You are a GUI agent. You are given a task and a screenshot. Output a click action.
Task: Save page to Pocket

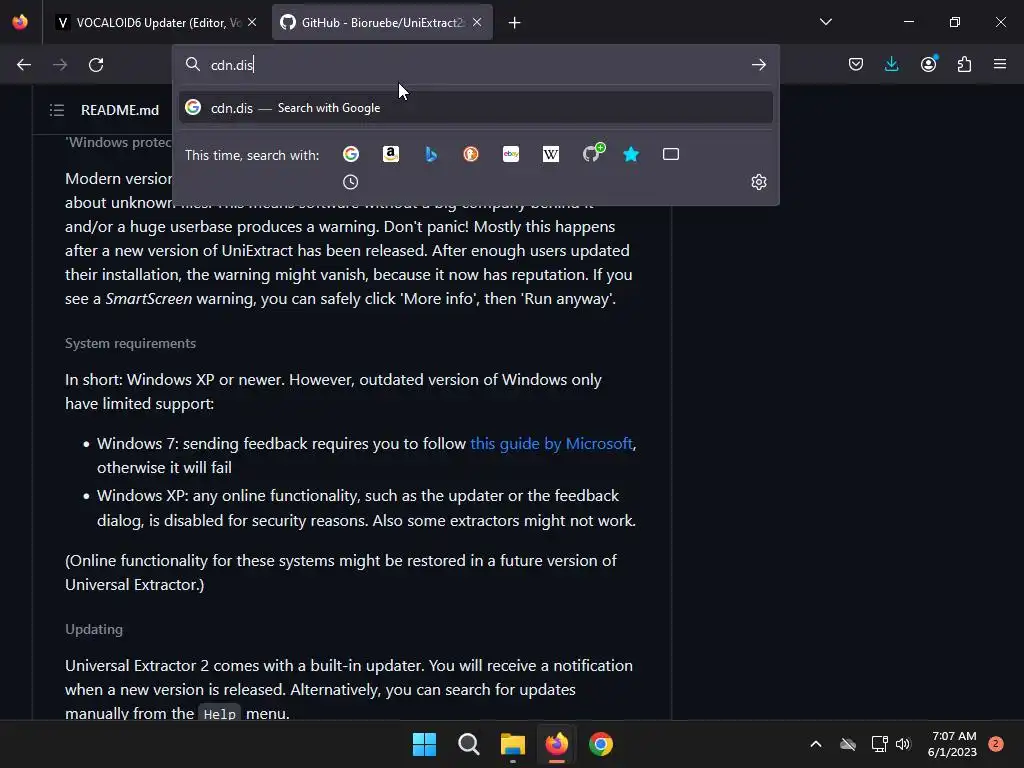(x=856, y=65)
